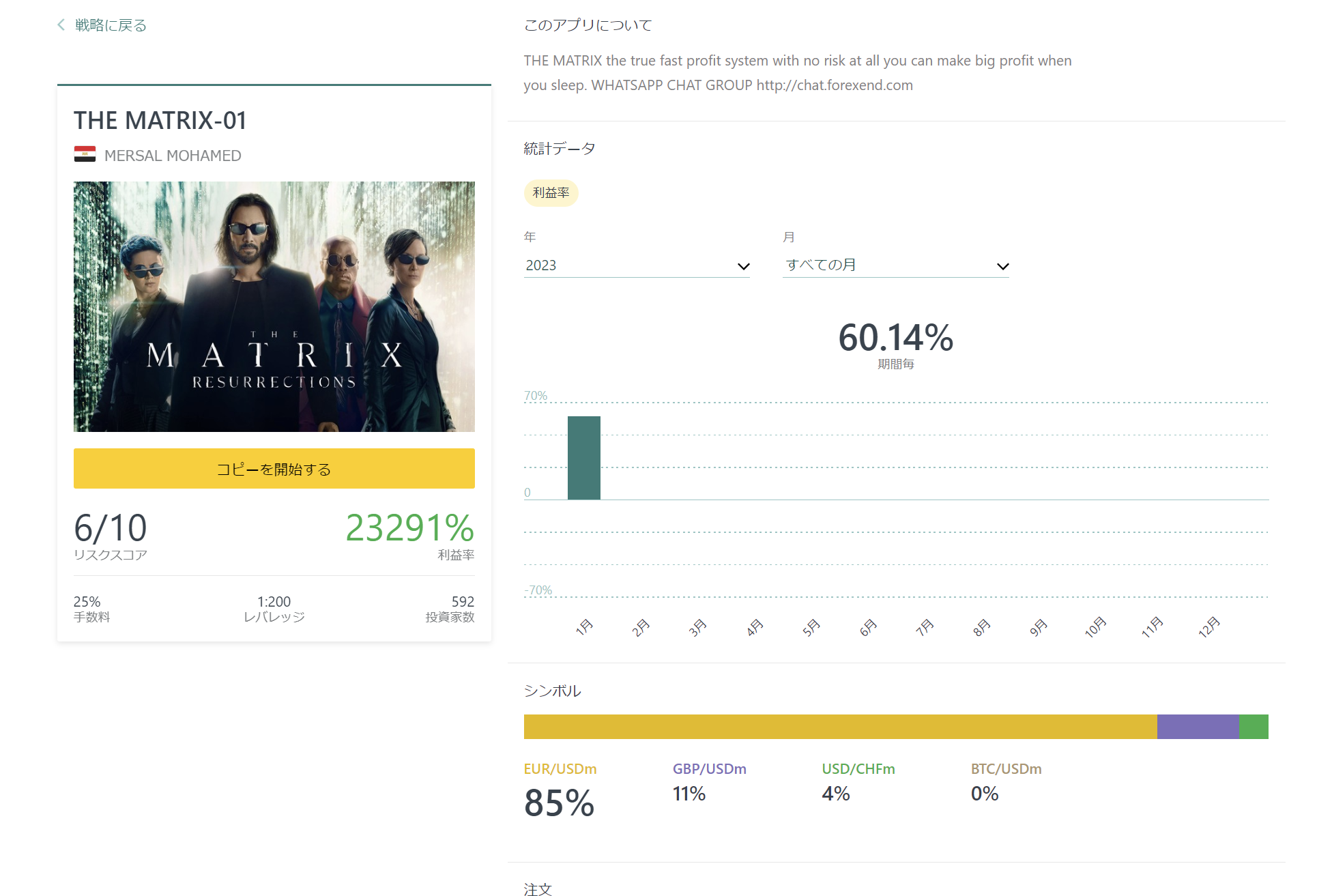Click the 11% GBP/USDm share value
The width and height of the screenshot is (1332, 896).
point(689,794)
